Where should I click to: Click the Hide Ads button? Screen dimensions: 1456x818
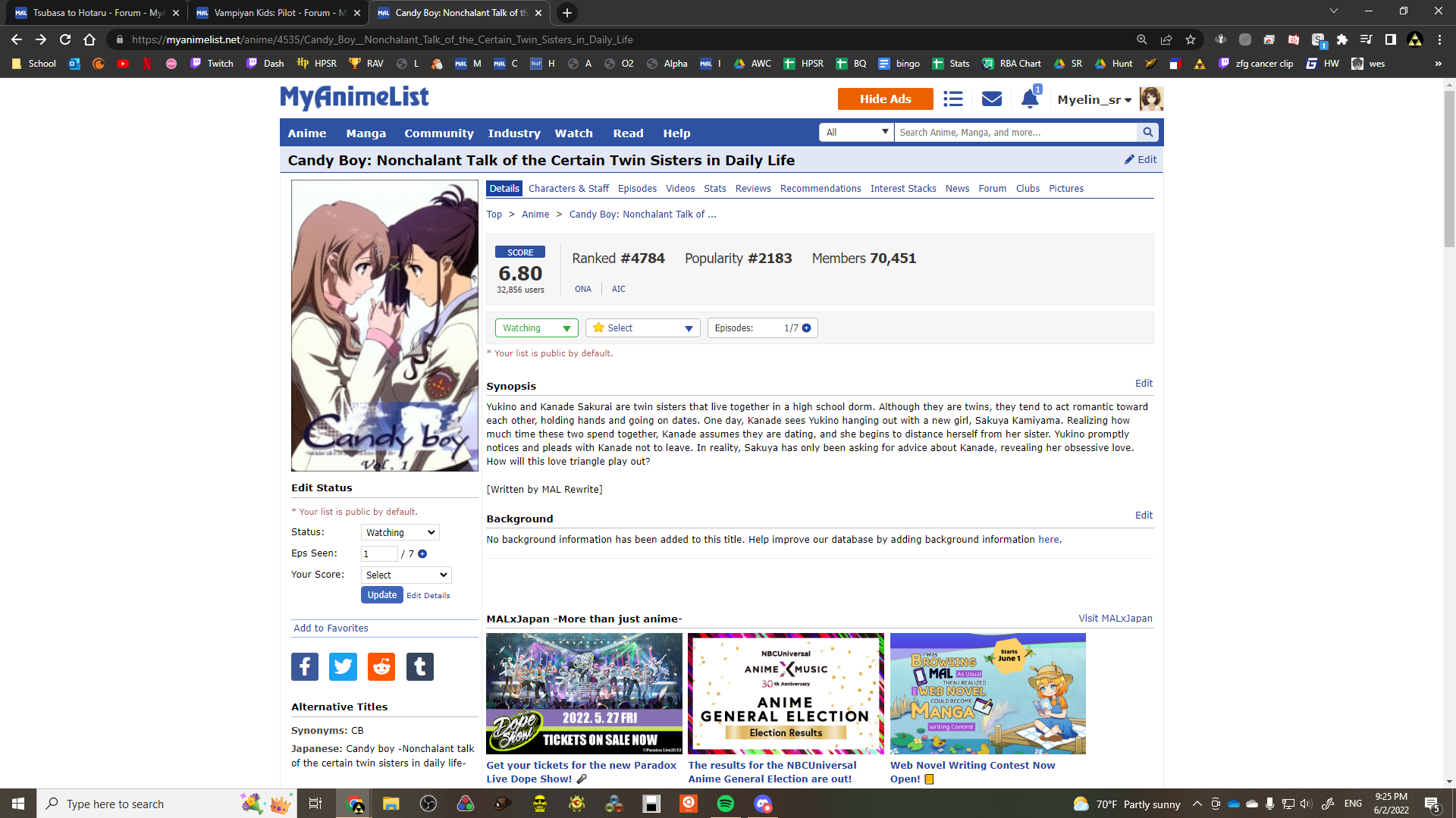point(886,99)
